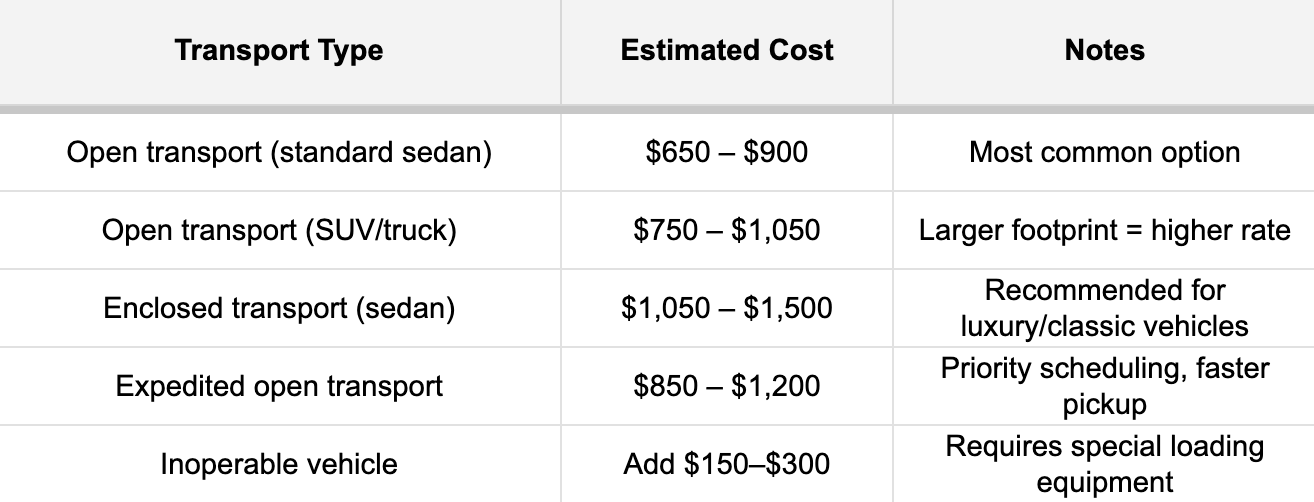Click the $1,050 – $1,500 cost cell
Image resolution: width=1314 pixels, height=502 pixels.
pos(727,308)
